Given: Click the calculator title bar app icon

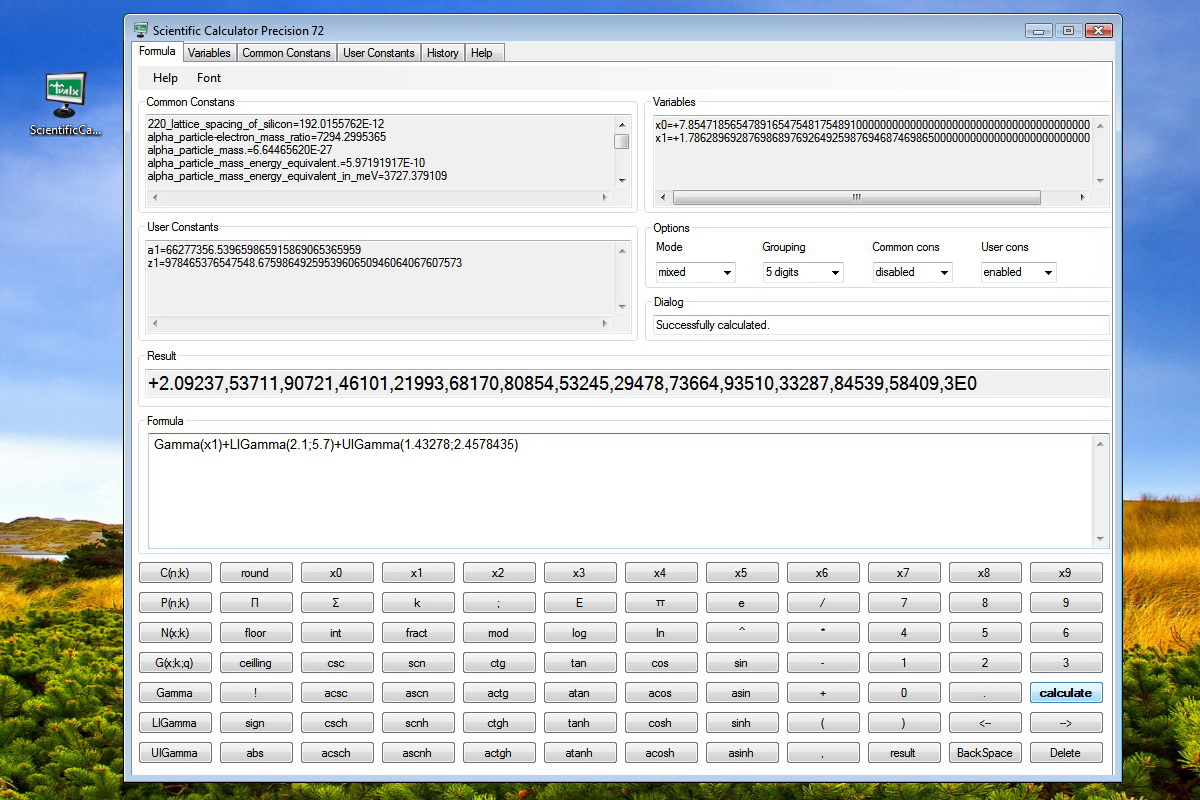Looking at the screenshot, I should pyautogui.click(x=141, y=30).
